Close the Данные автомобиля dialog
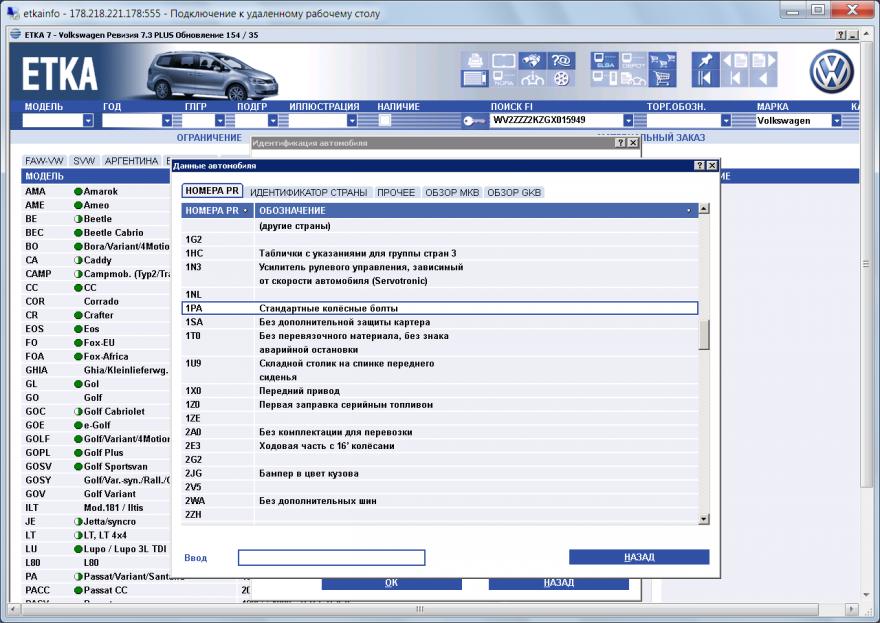The width and height of the screenshot is (880, 623). 712,166
